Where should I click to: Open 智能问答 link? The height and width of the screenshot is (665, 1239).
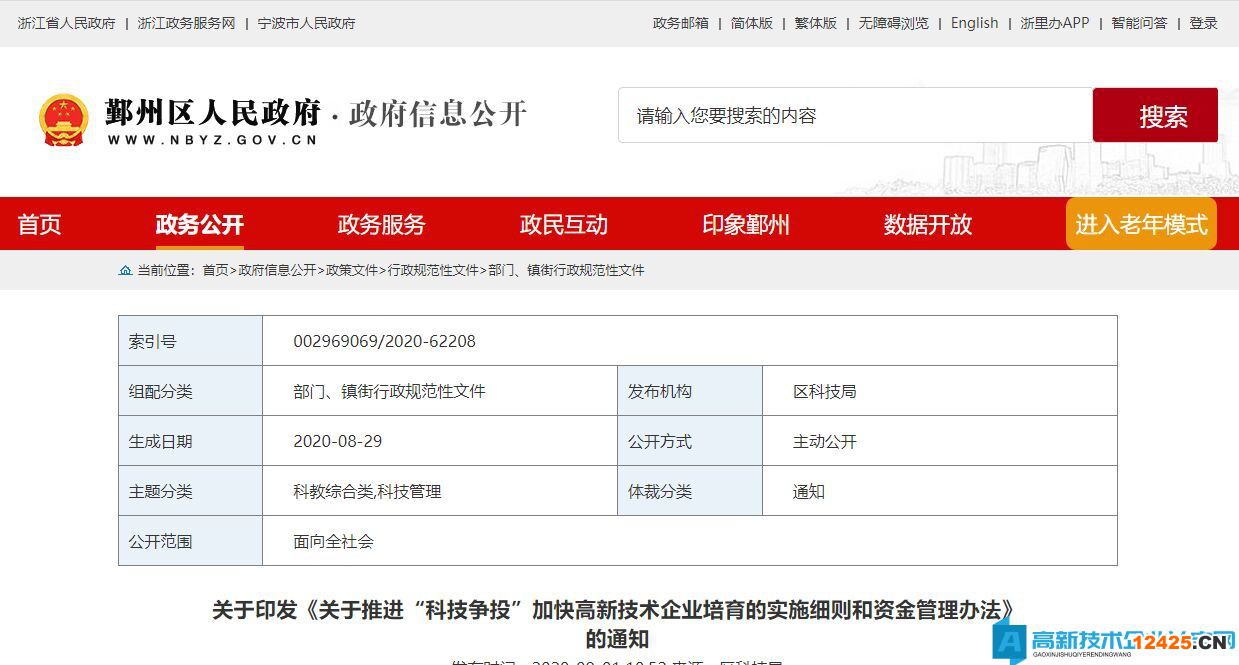(1140, 23)
